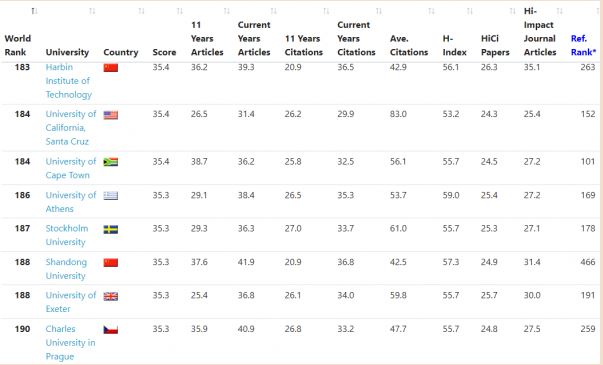This screenshot has width=603, height=365.
Task: Sort by Ave. Citations column arrows
Action: pyautogui.click(x=431, y=11)
